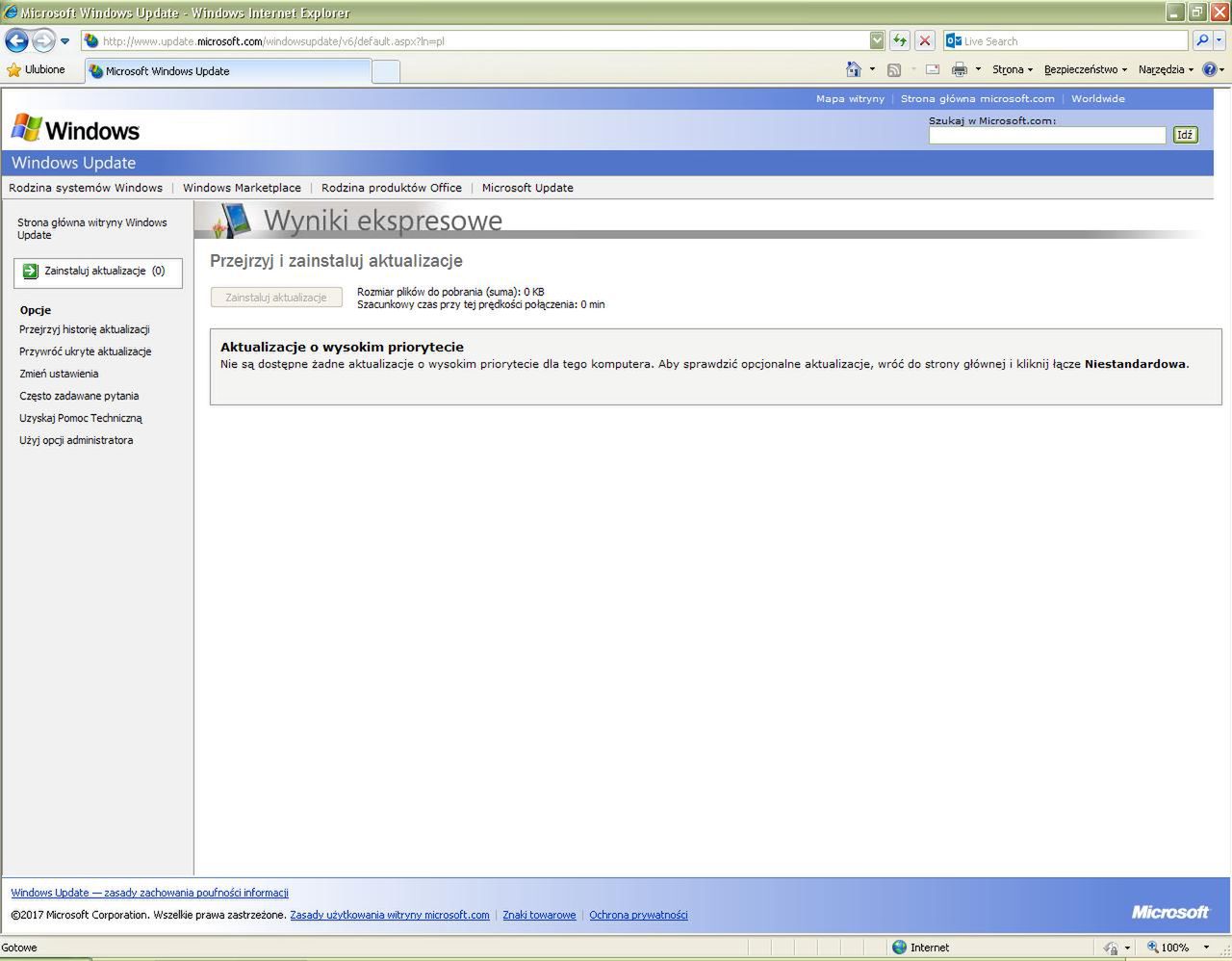Click the red Stop loading icon

click(924, 40)
